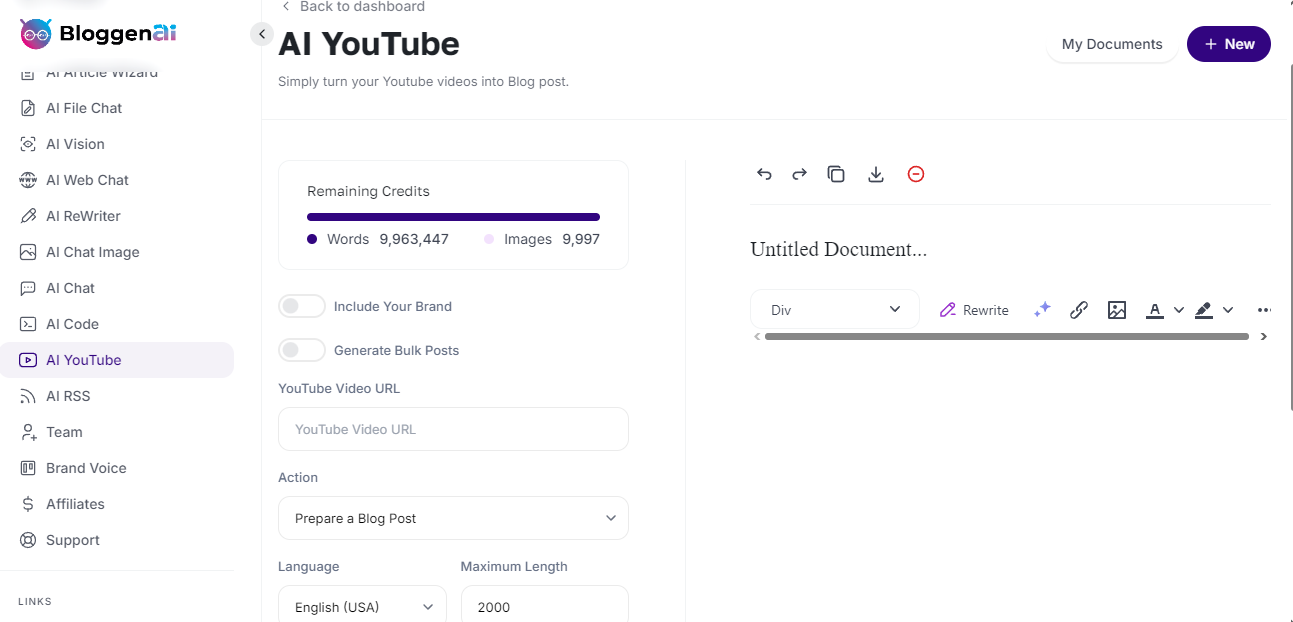
Task: Click the AI Chat speech bubble icon
Action: (x=28, y=288)
